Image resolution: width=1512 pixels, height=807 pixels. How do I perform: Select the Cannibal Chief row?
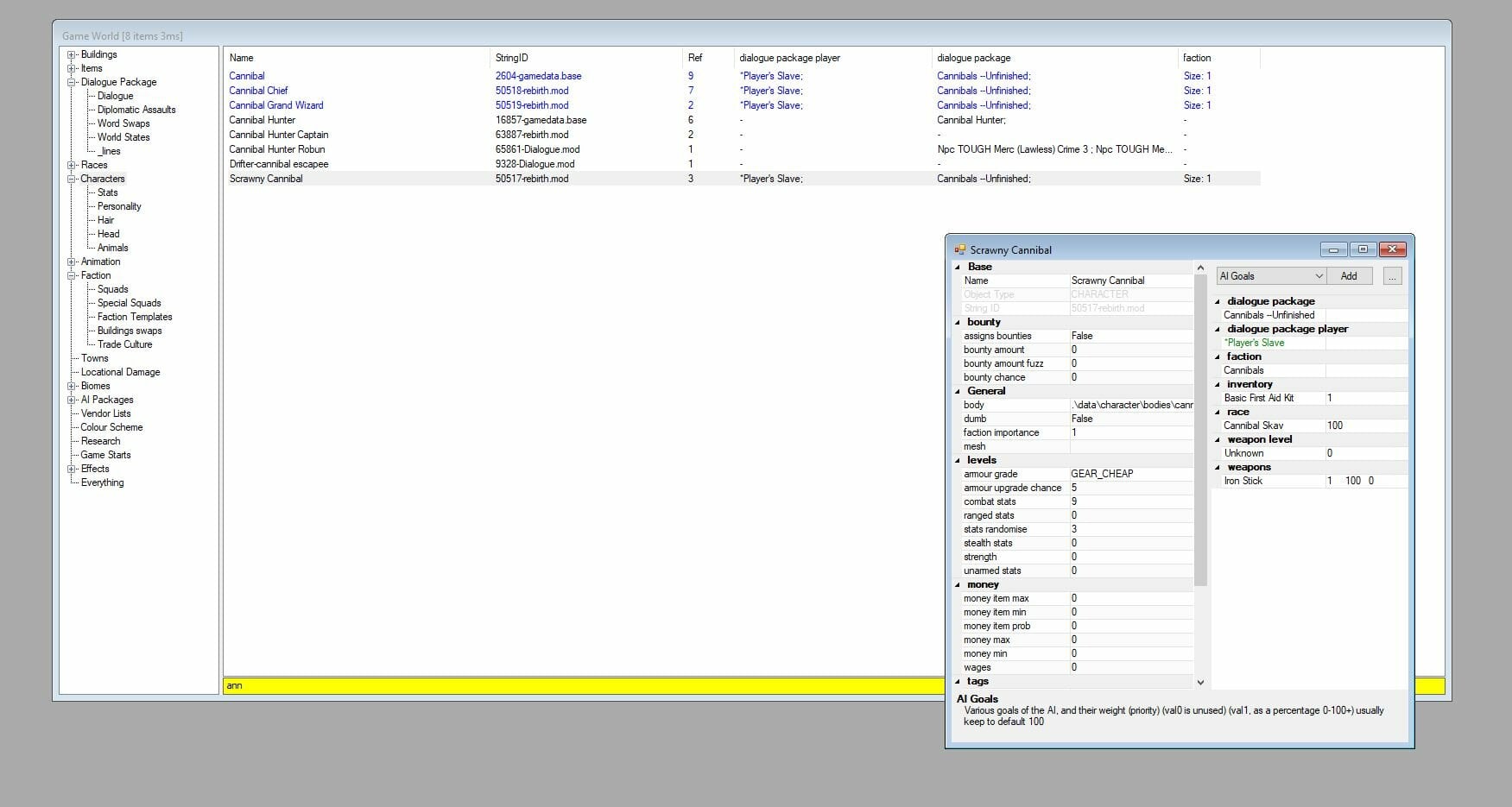(743, 91)
